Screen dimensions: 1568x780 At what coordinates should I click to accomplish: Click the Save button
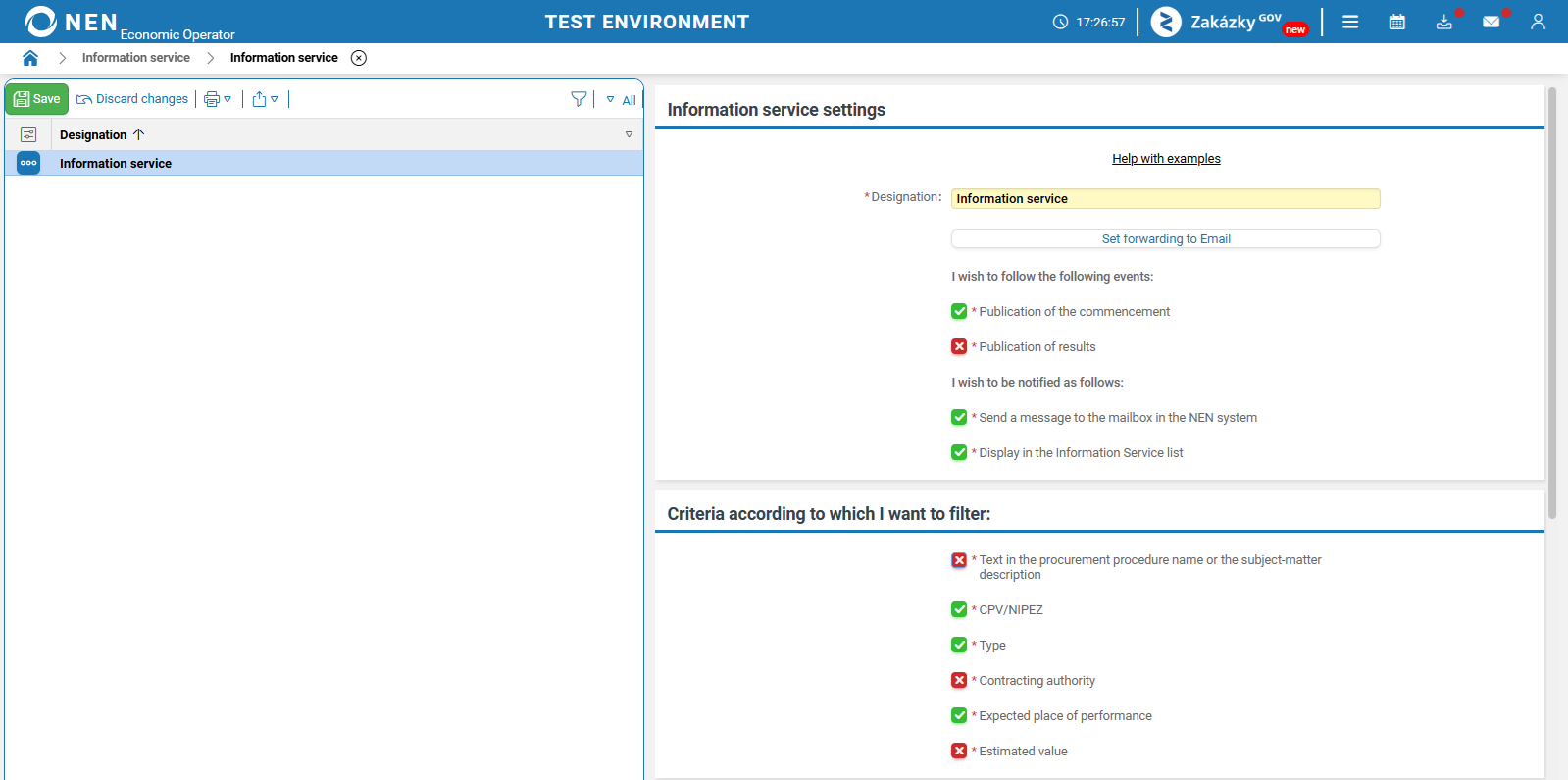point(37,99)
